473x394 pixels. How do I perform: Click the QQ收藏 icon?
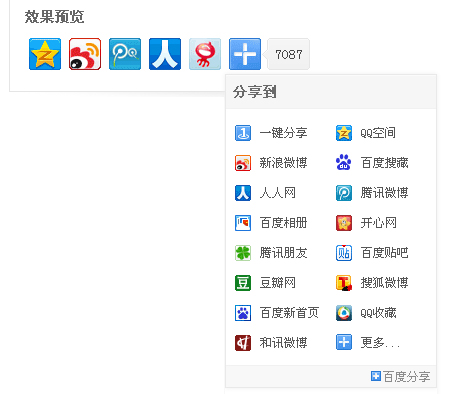click(344, 313)
